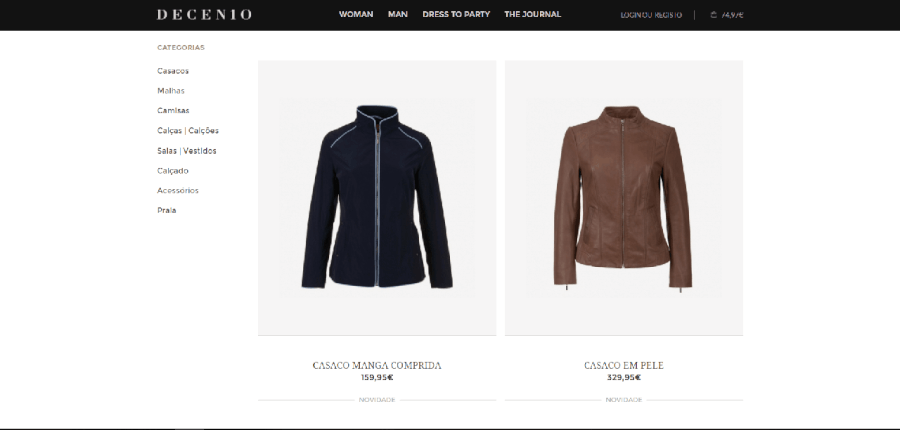Screen dimensions: 900x430
Task: Open Saias | Vestidos category
Action: [187, 151]
